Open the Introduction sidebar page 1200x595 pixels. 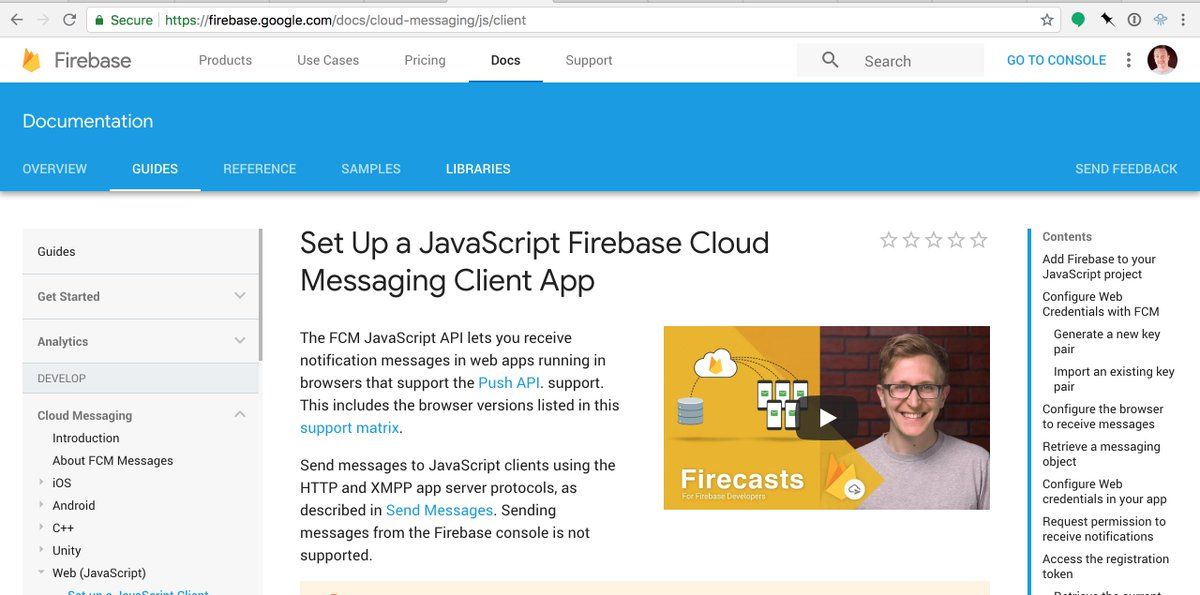click(86, 438)
